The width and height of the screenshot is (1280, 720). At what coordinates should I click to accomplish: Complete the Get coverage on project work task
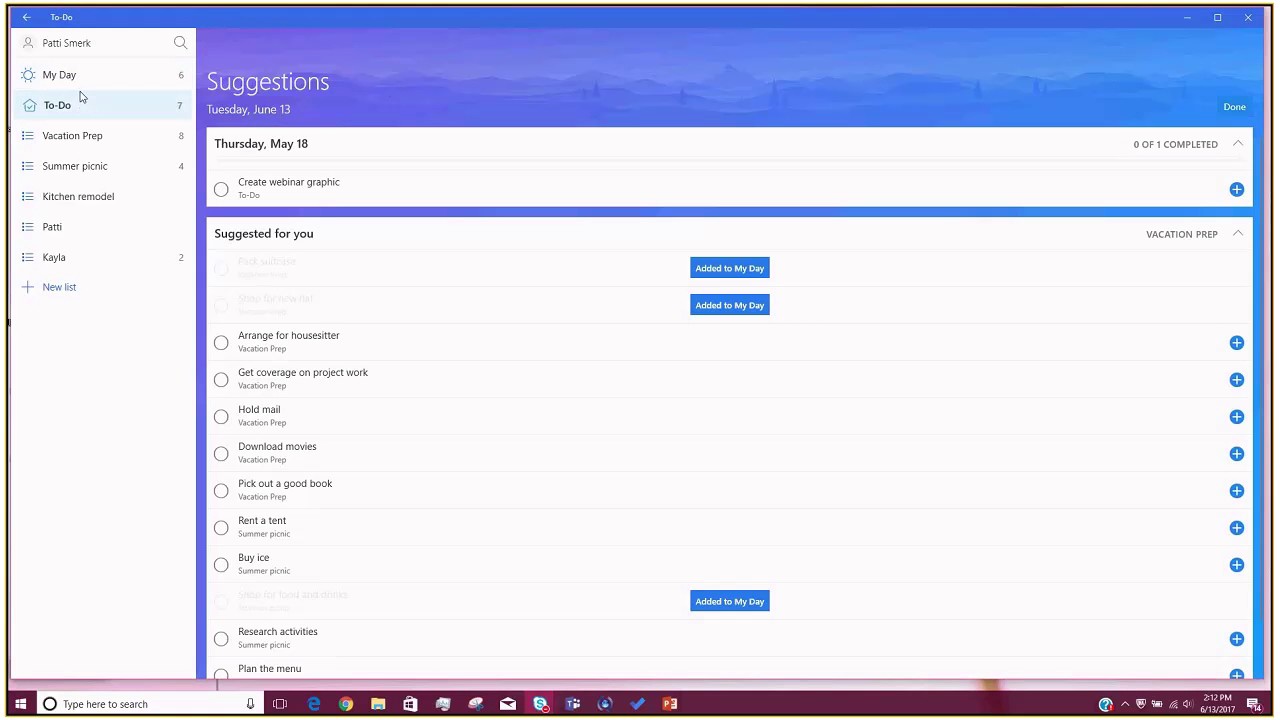[x=221, y=380]
